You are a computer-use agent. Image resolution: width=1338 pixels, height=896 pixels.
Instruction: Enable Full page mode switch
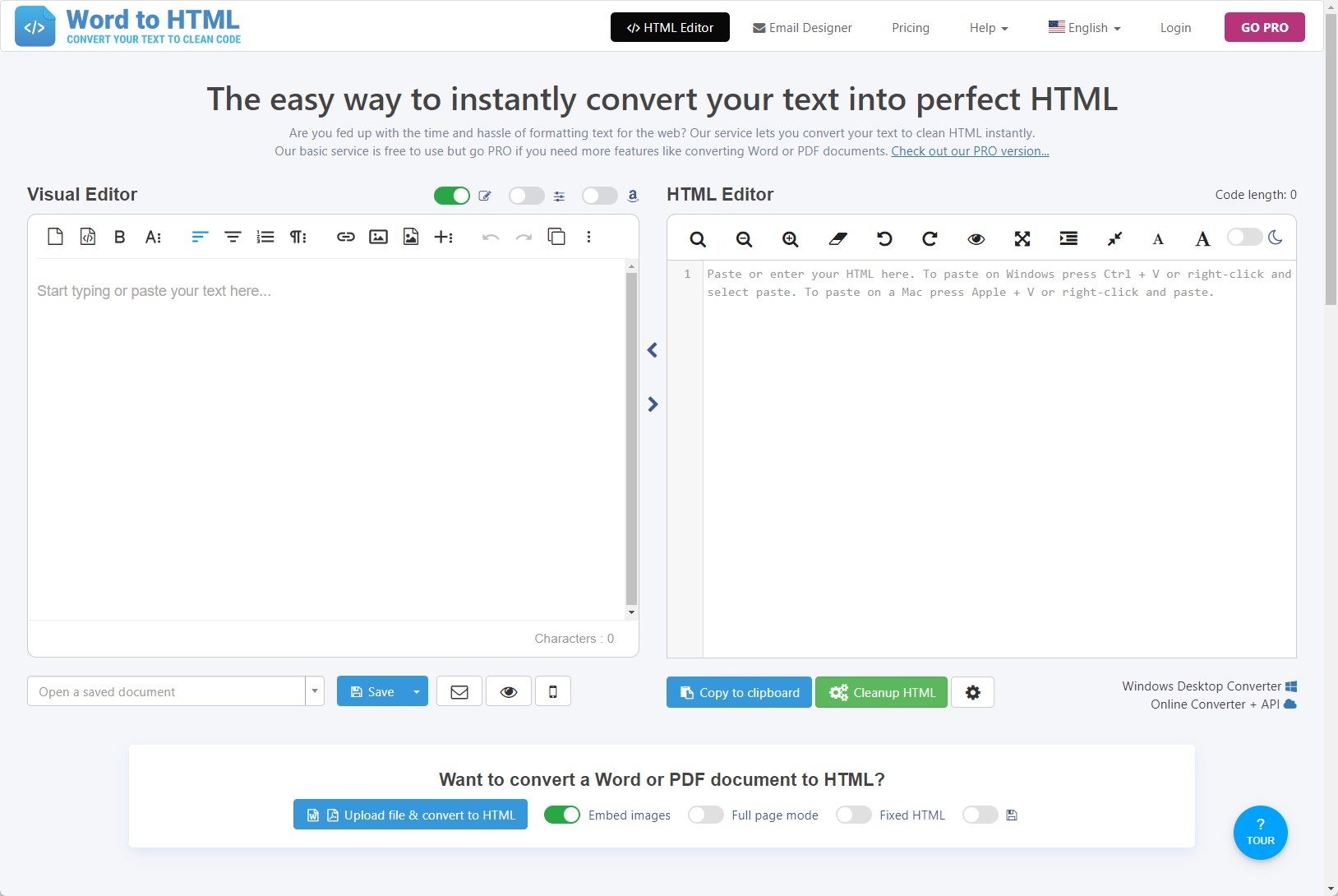pos(706,815)
